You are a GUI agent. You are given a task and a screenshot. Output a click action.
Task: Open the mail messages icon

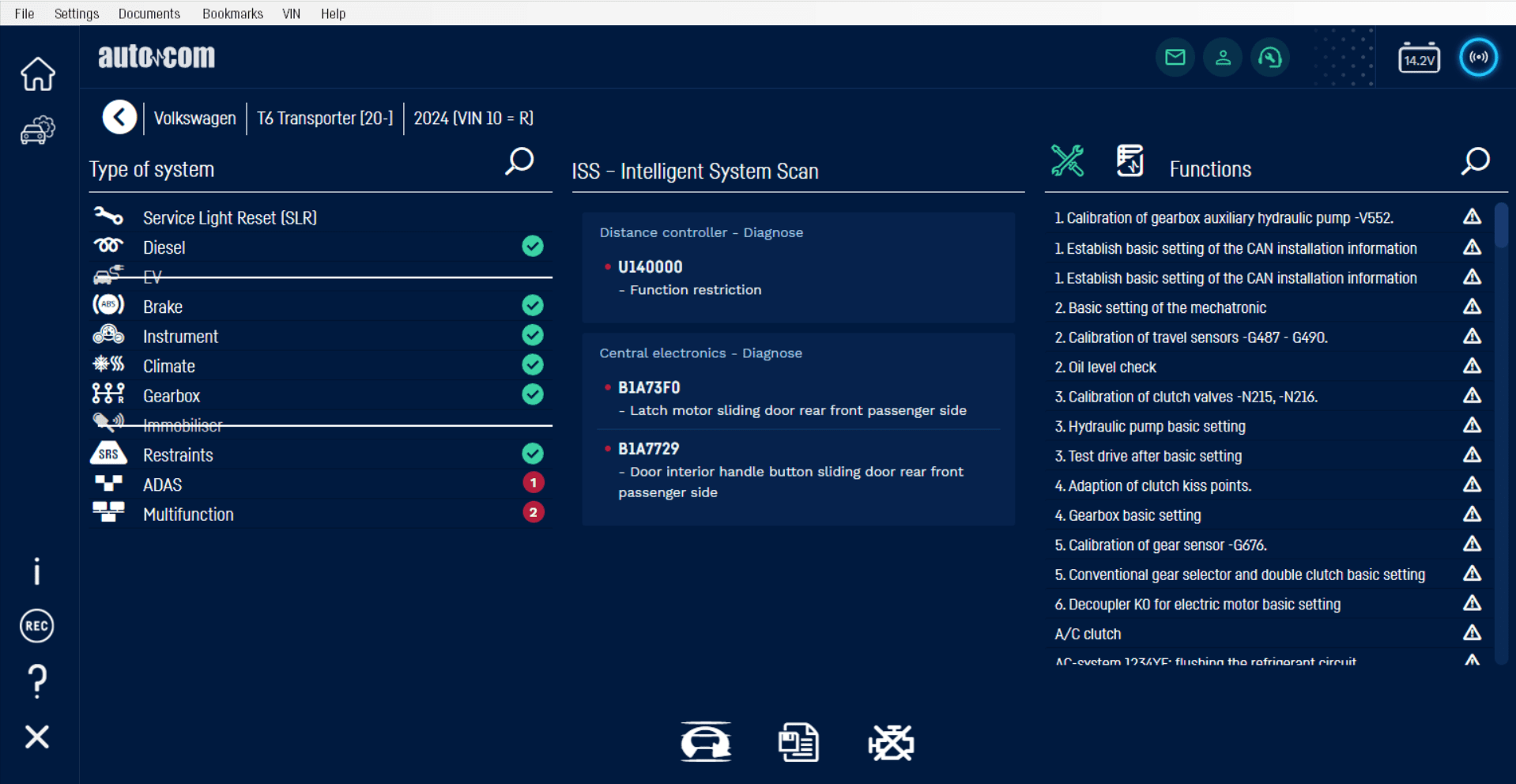[x=1175, y=58]
